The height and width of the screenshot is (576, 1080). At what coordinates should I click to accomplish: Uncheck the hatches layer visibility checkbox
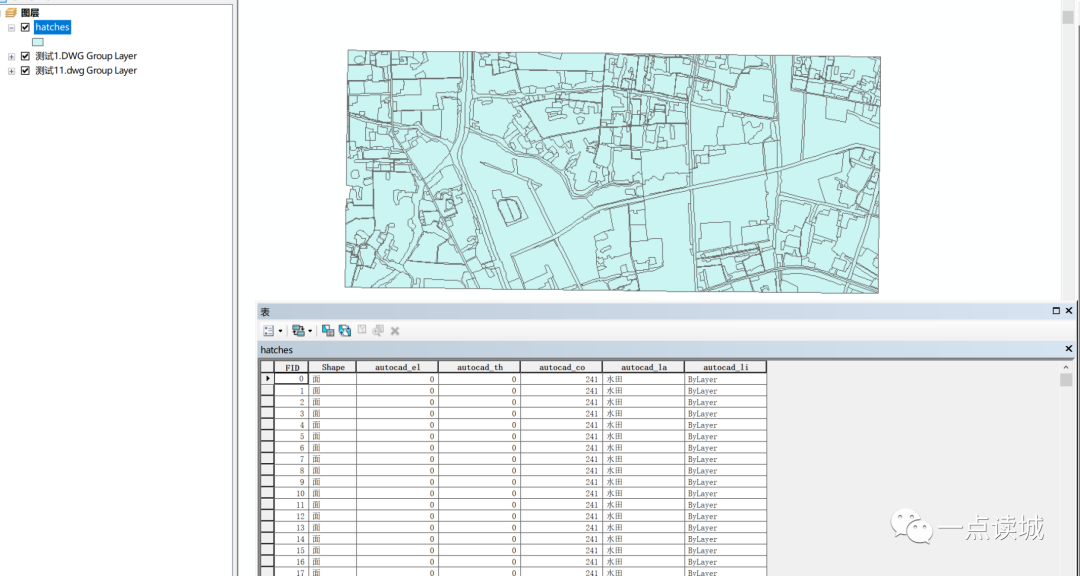click(x=25, y=27)
